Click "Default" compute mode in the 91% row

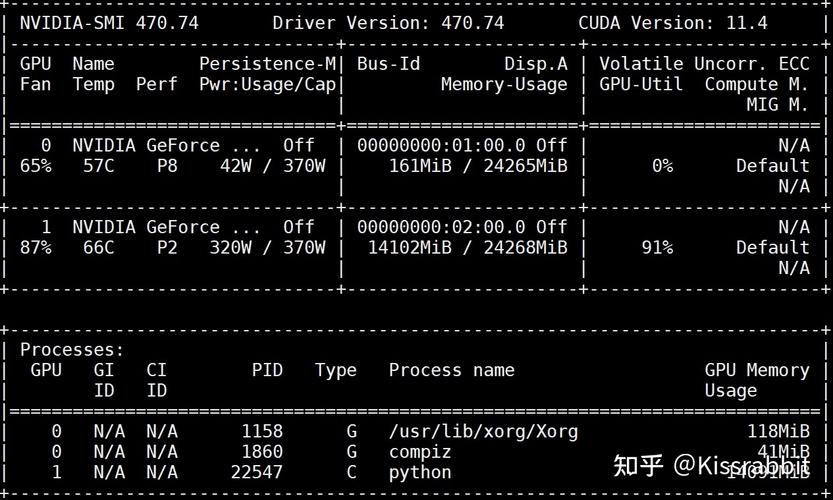pyautogui.click(x=772, y=248)
